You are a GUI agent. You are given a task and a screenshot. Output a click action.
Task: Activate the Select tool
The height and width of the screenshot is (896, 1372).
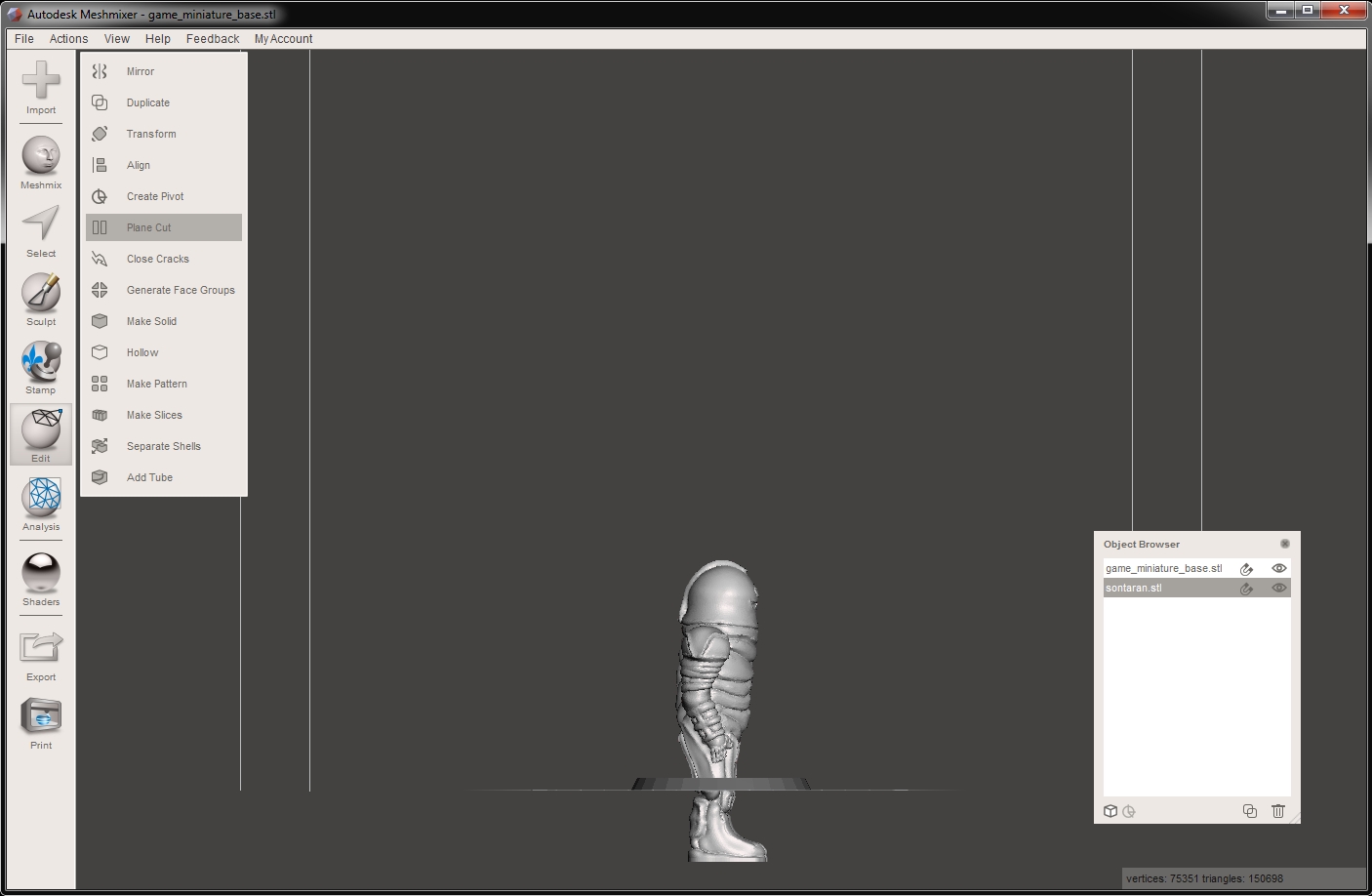pos(41,231)
